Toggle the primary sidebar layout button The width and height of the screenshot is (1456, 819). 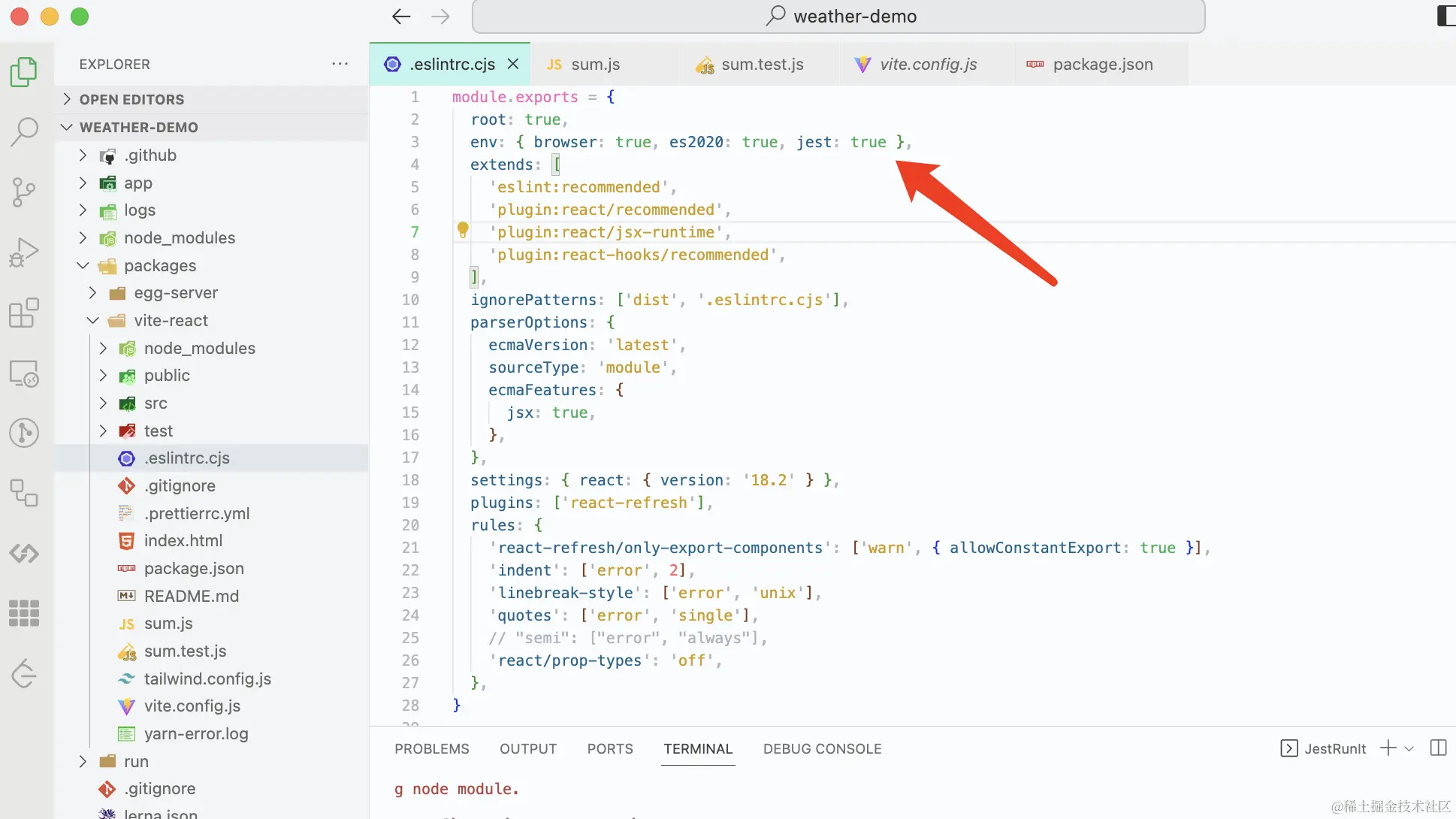click(1444, 16)
